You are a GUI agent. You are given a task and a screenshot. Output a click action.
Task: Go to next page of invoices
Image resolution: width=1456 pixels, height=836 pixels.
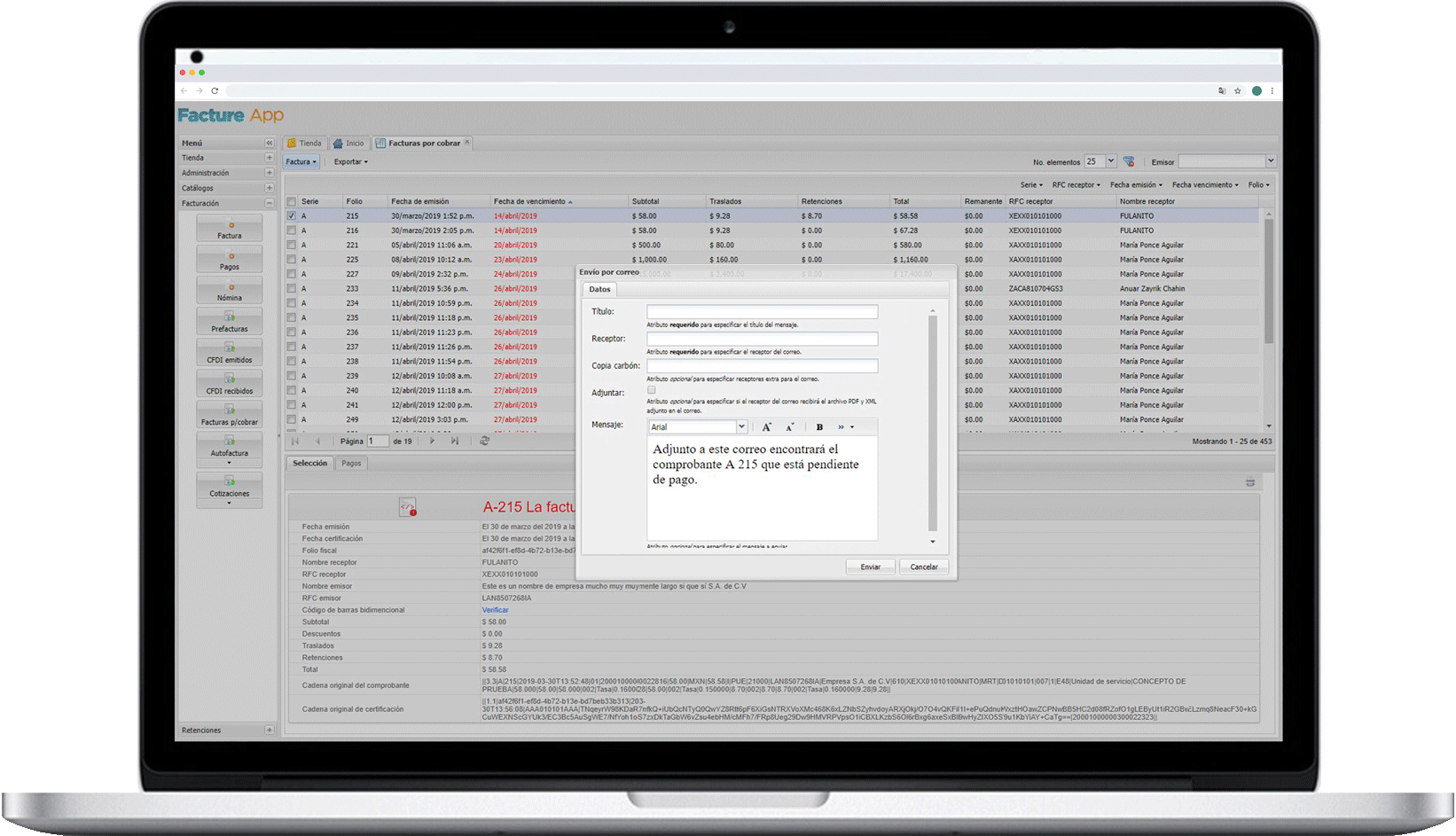[433, 441]
